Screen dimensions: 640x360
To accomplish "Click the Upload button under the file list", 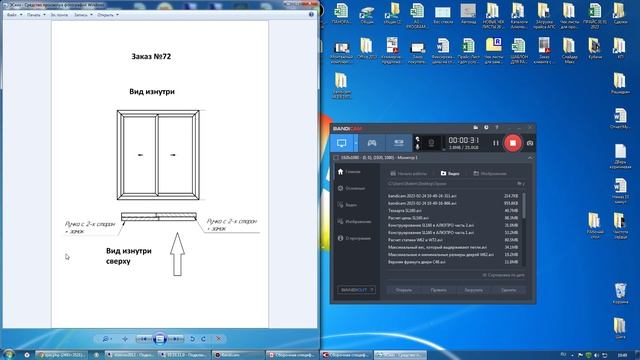I will [x=473, y=290].
